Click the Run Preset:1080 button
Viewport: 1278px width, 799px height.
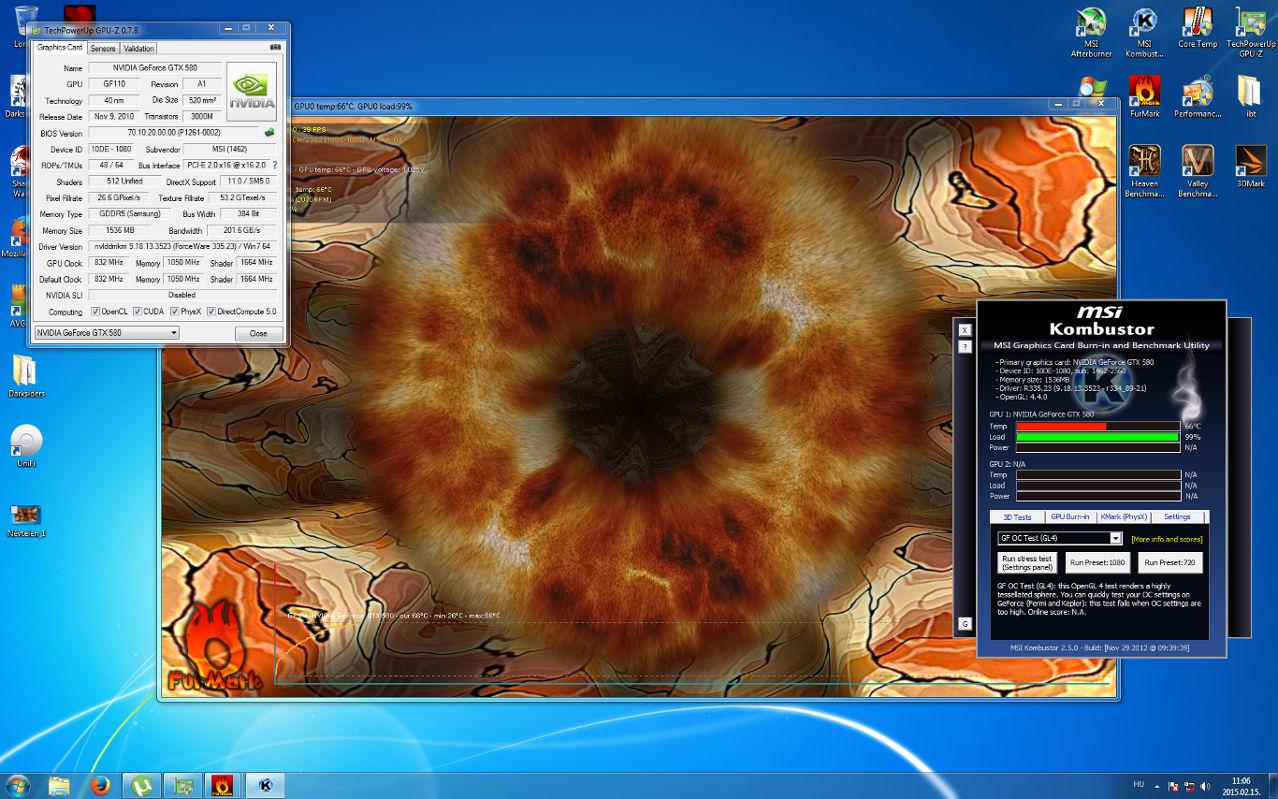point(1097,563)
